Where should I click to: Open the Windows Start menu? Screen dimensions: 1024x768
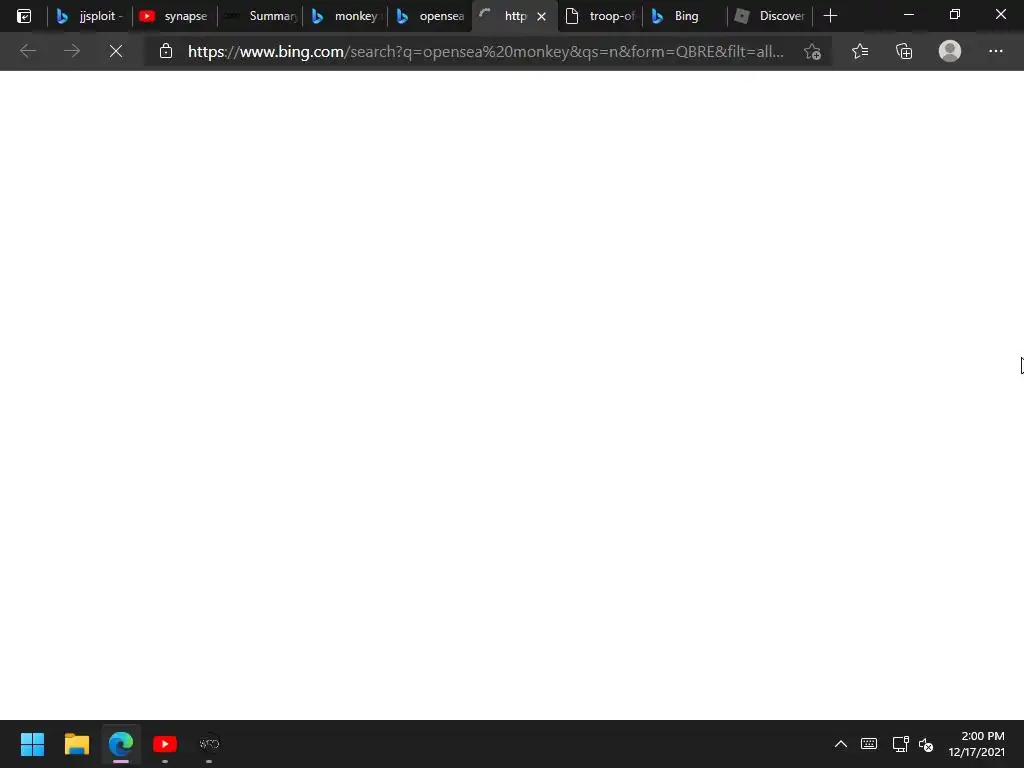32,744
